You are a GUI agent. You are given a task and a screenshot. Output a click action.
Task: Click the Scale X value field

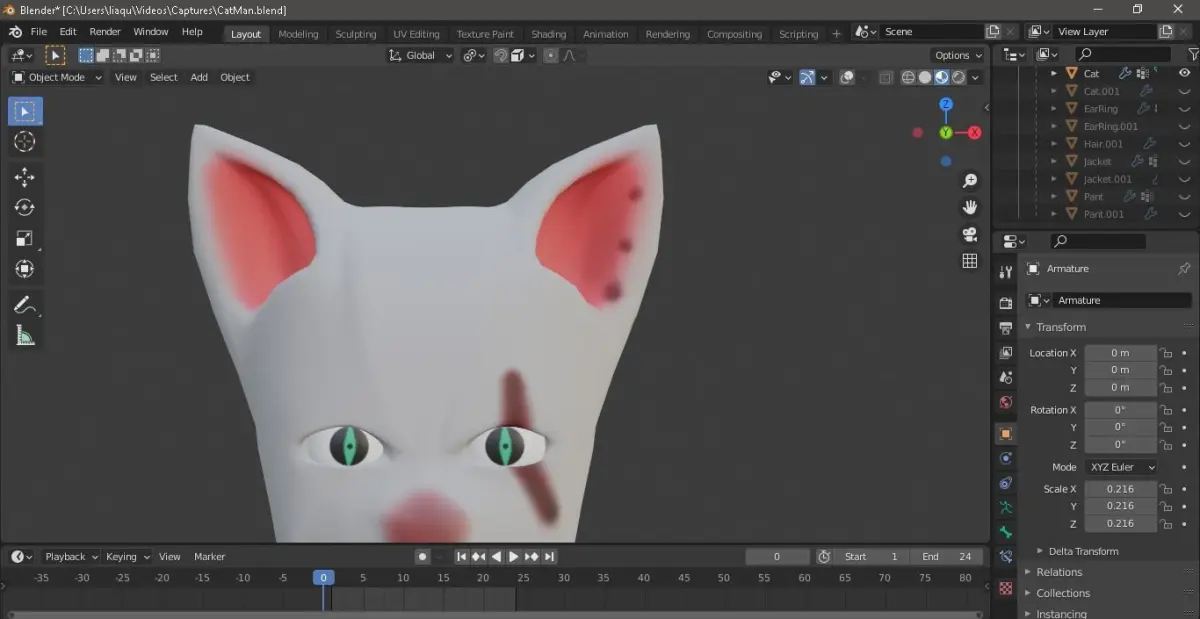pos(1120,489)
